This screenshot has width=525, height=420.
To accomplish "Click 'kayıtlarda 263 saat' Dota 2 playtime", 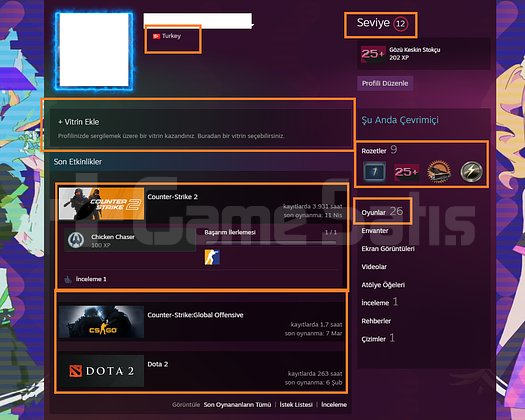I will click(x=315, y=373).
